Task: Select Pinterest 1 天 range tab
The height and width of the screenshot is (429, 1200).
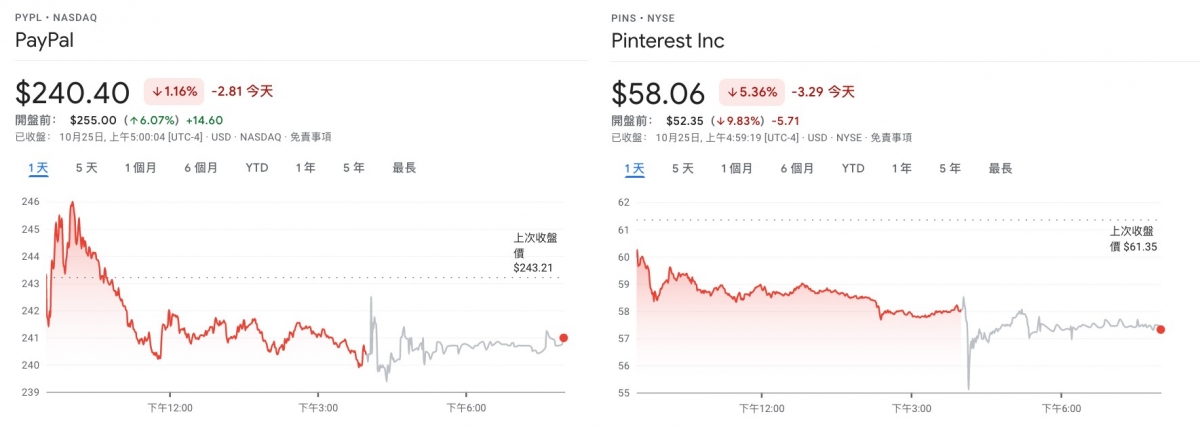Action: click(x=634, y=168)
